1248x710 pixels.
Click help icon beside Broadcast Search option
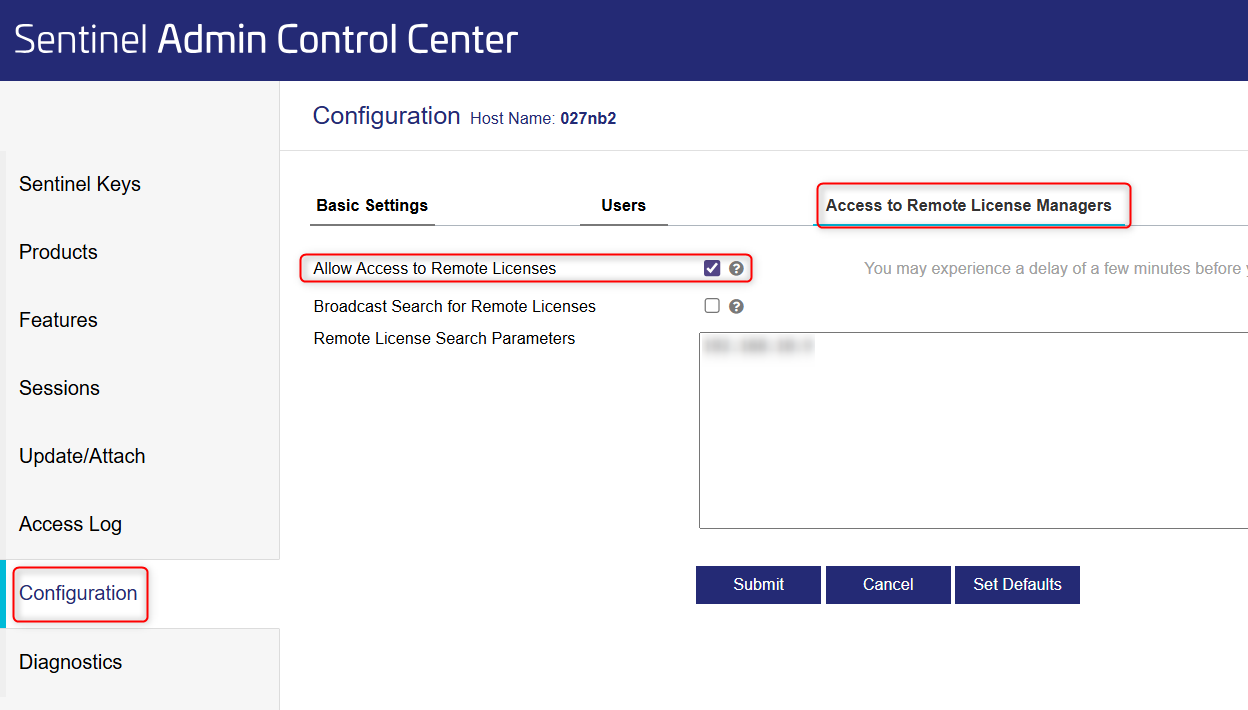(737, 307)
